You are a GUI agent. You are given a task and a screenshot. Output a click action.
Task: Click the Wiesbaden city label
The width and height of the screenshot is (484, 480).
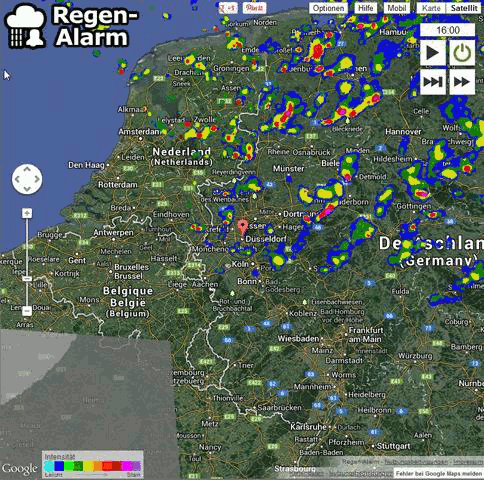[x=298, y=339]
